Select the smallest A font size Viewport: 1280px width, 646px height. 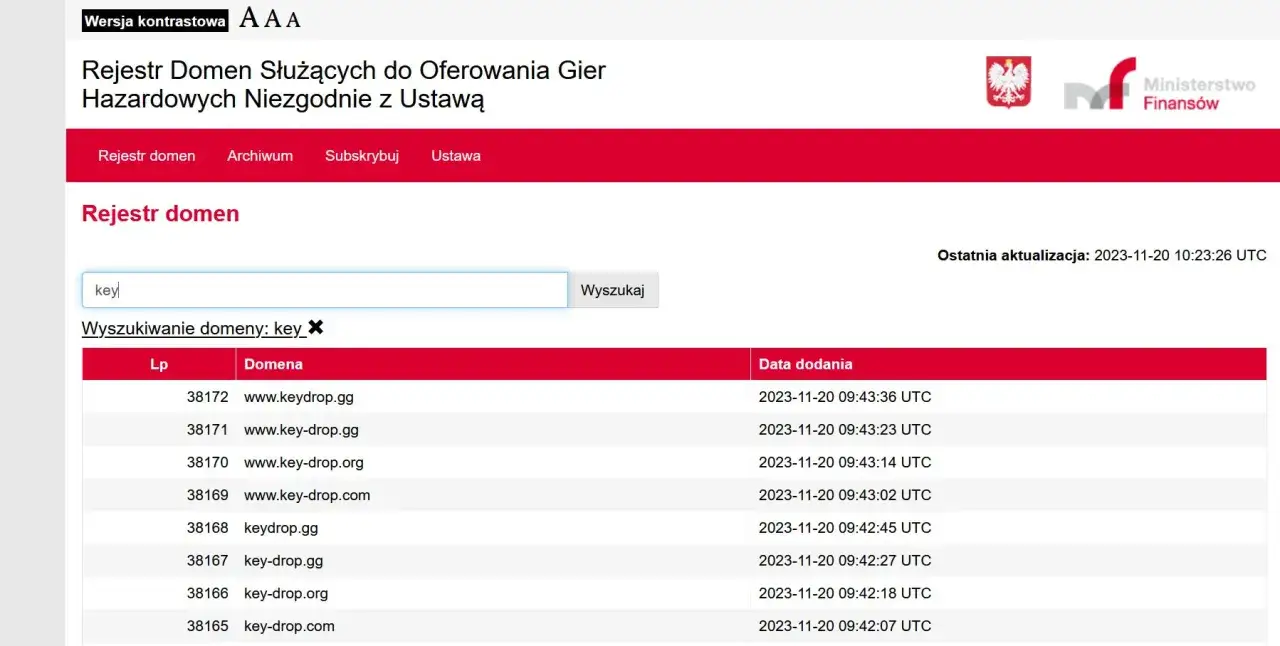pyautogui.click(x=293, y=20)
